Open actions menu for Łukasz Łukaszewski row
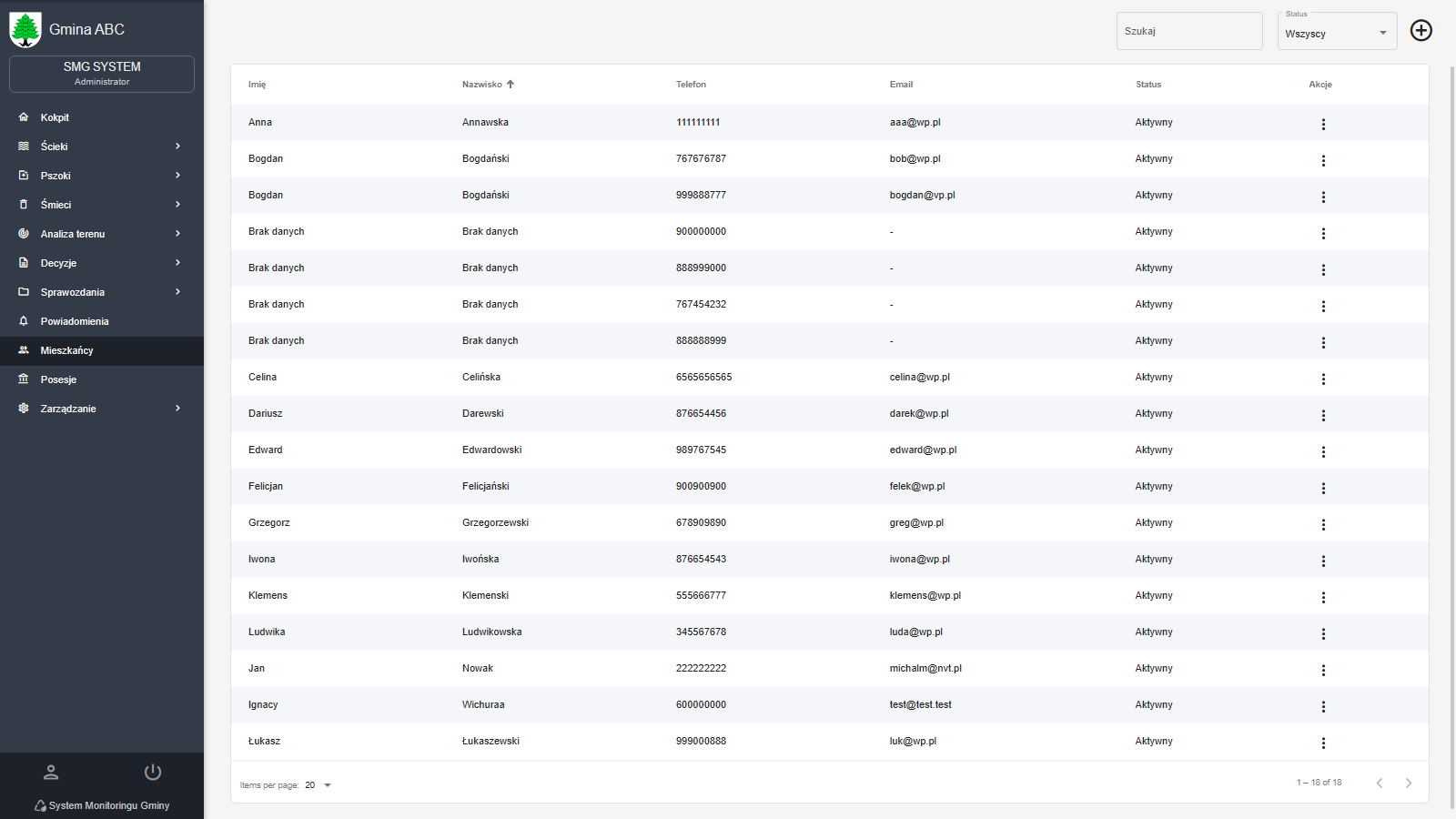The width and height of the screenshot is (1456, 819). (1323, 743)
